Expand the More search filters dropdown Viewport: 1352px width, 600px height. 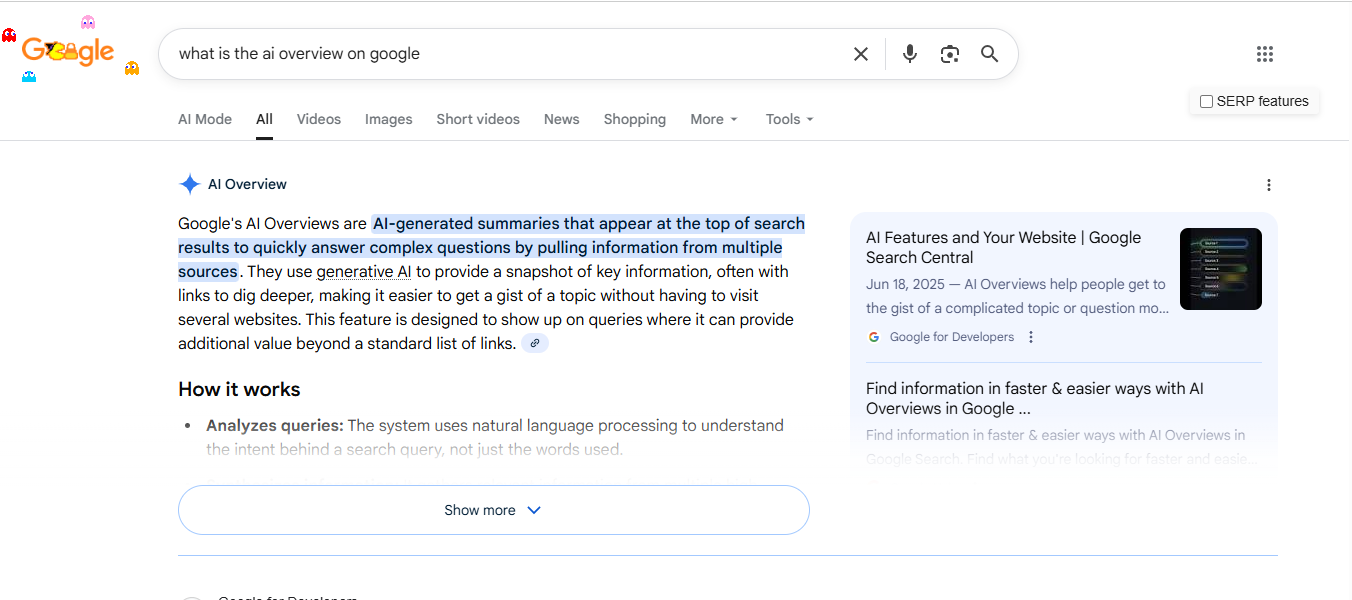(713, 119)
